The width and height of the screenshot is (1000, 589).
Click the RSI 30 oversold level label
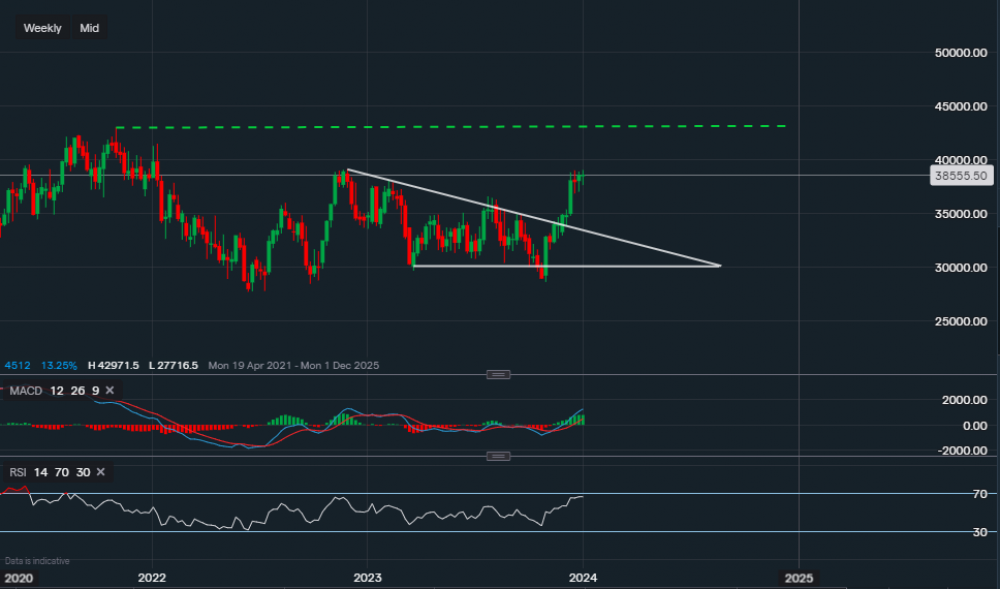pyautogui.click(x=981, y=532)
